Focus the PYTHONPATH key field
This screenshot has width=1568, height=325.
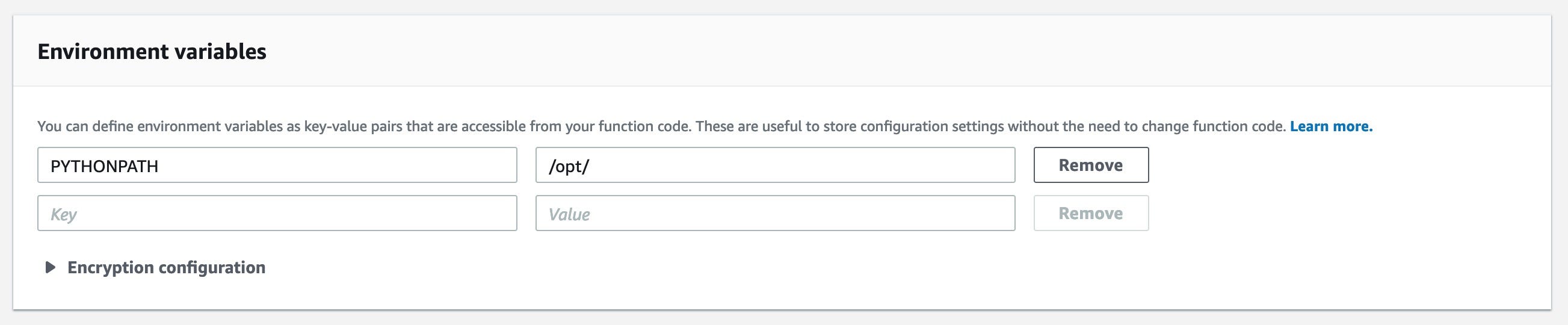coord(277,165)
